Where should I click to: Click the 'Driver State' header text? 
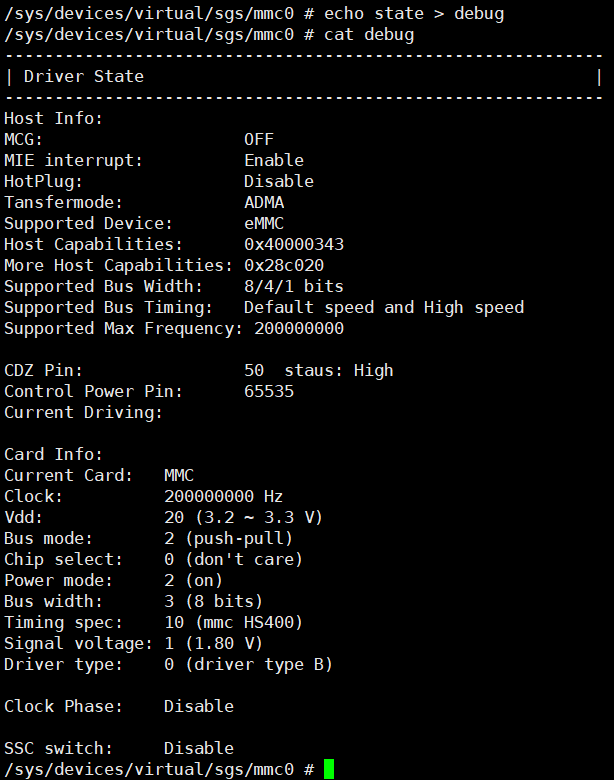click(x=84, y=77)
